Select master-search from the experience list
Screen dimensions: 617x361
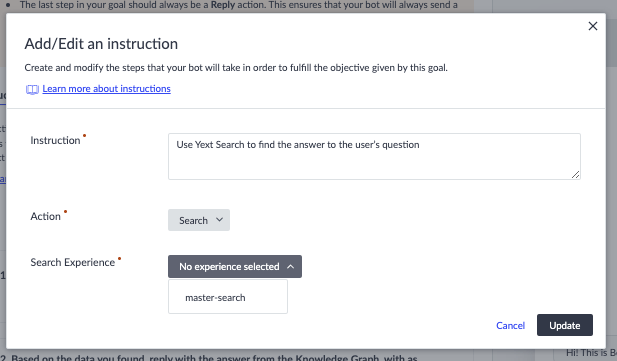228,297
